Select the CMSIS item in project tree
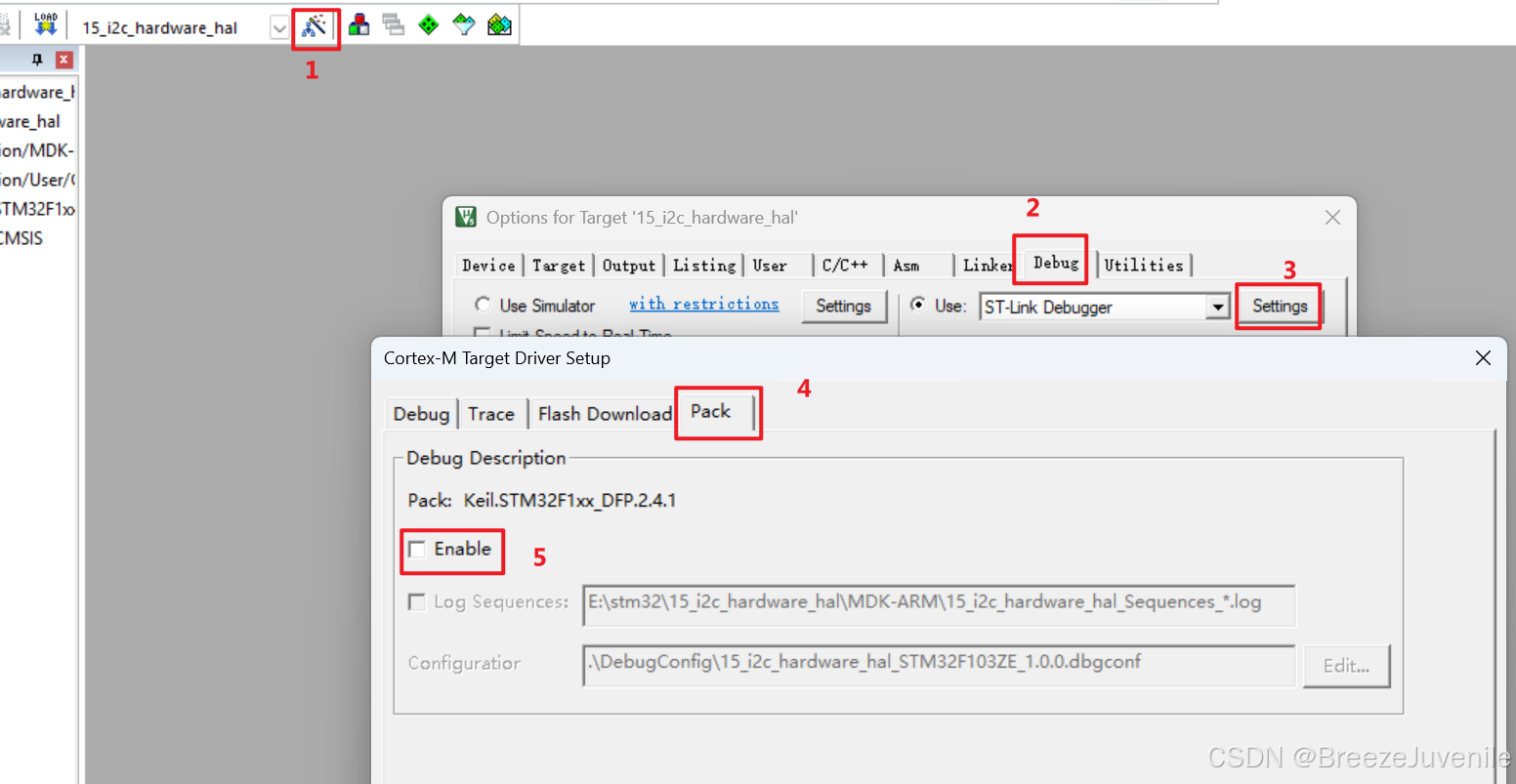Screen dimensions: 1516x784 tap(21, 238)
